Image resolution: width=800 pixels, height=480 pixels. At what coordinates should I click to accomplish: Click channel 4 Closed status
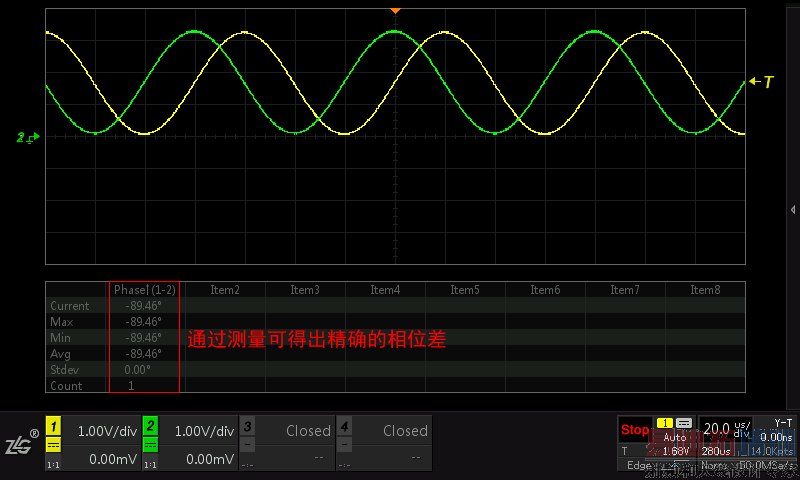click(406, 431)
